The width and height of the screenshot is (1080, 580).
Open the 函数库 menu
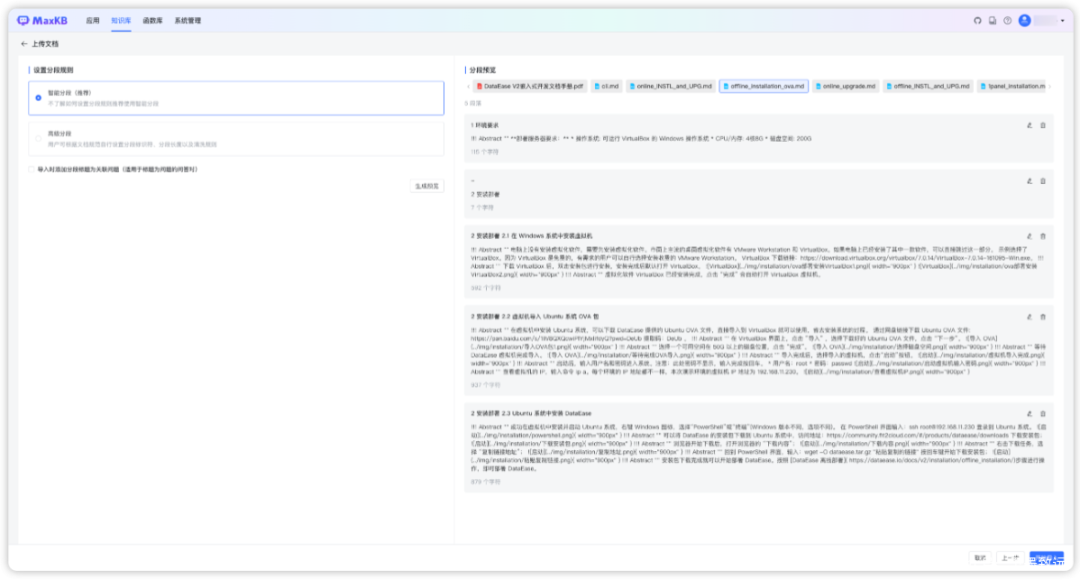tap(152, 21)
